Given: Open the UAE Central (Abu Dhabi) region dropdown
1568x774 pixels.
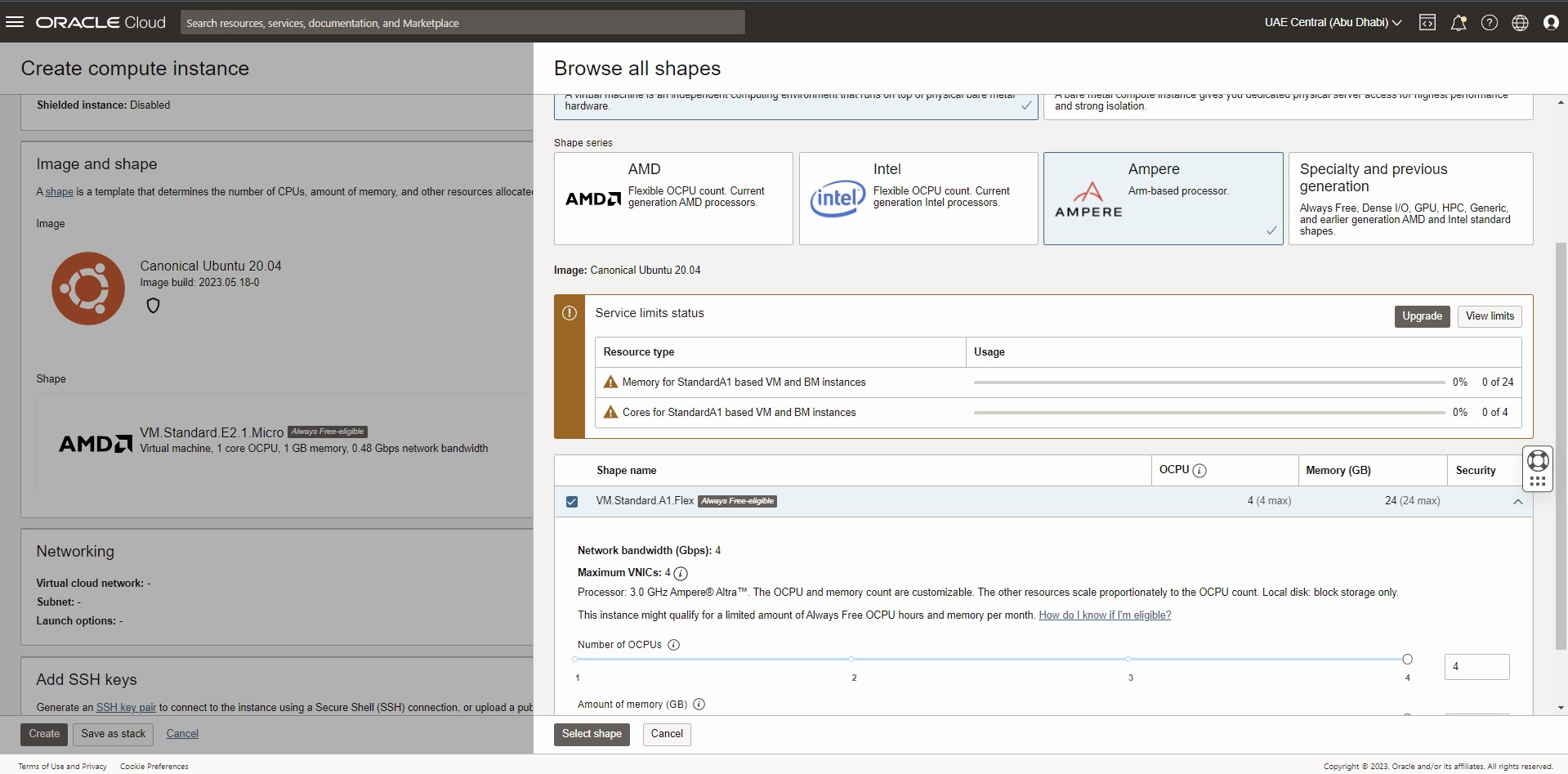Looking at the screenshot, I should 1330,22.
